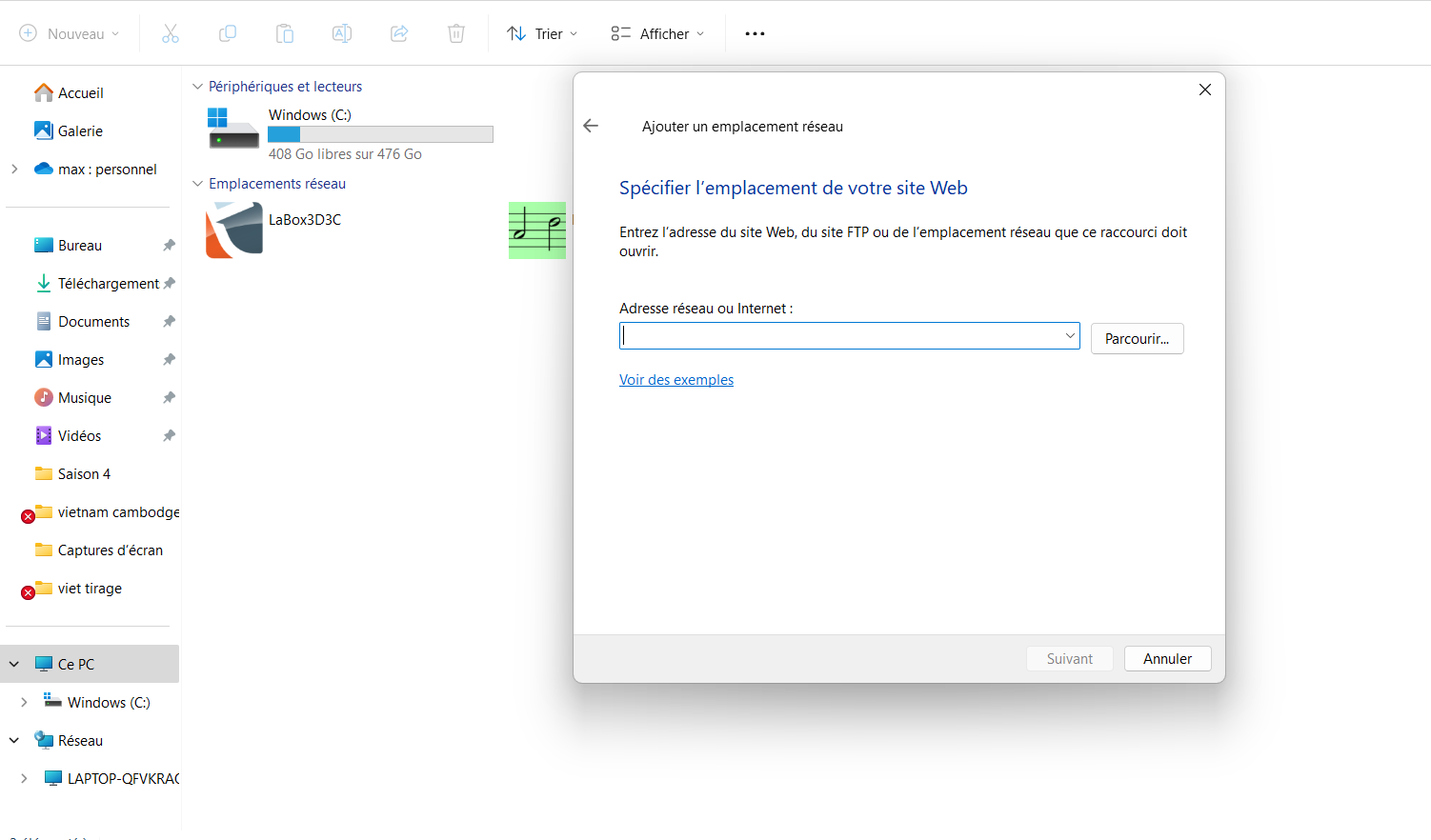Open the Voir des exemples link
The height and width of the screenshot is (840, 1431).
click(x=676, y=380)
